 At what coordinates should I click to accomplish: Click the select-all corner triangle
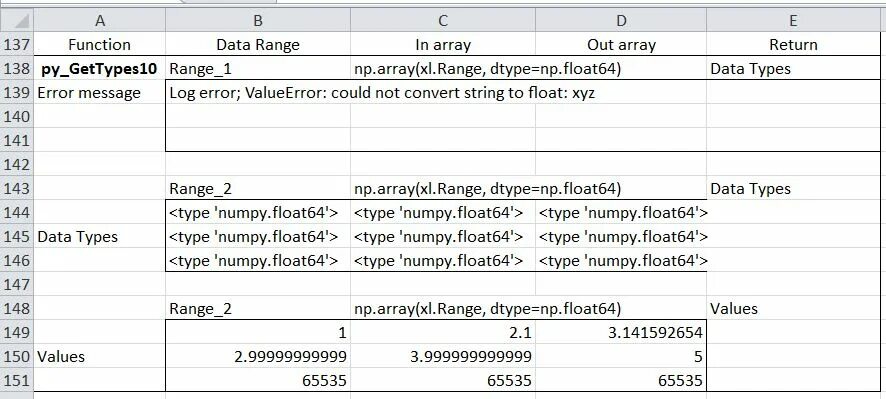click(x=17, y=20)
